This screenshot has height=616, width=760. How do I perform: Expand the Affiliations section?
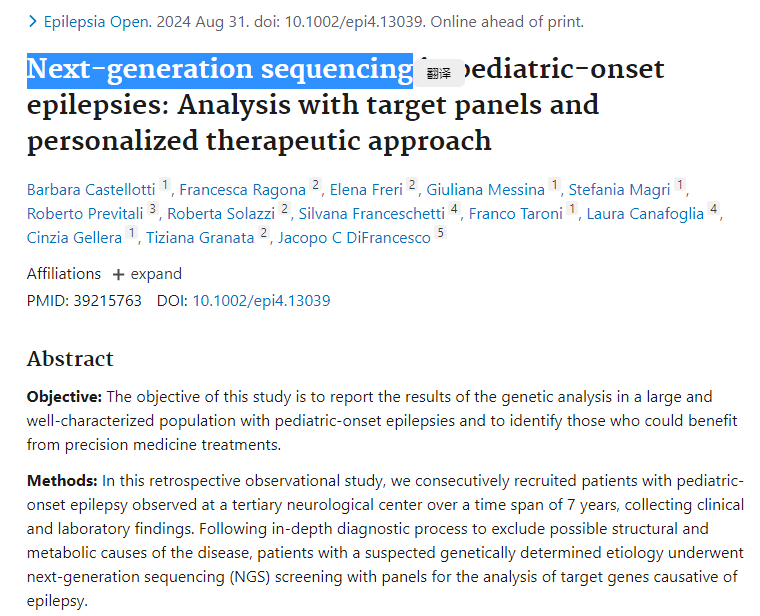coord(147,274)
